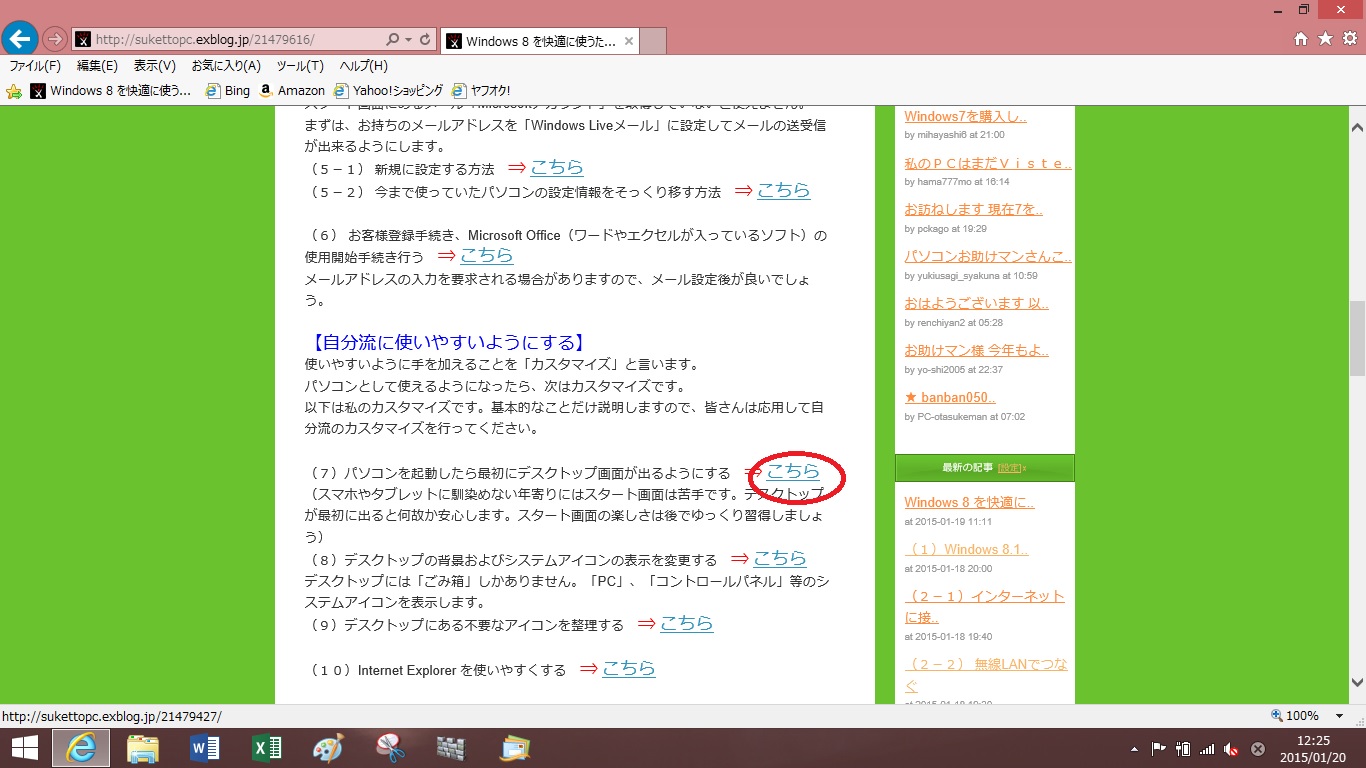Open the ヤフオク! favorites bookmark

point(482,91)
